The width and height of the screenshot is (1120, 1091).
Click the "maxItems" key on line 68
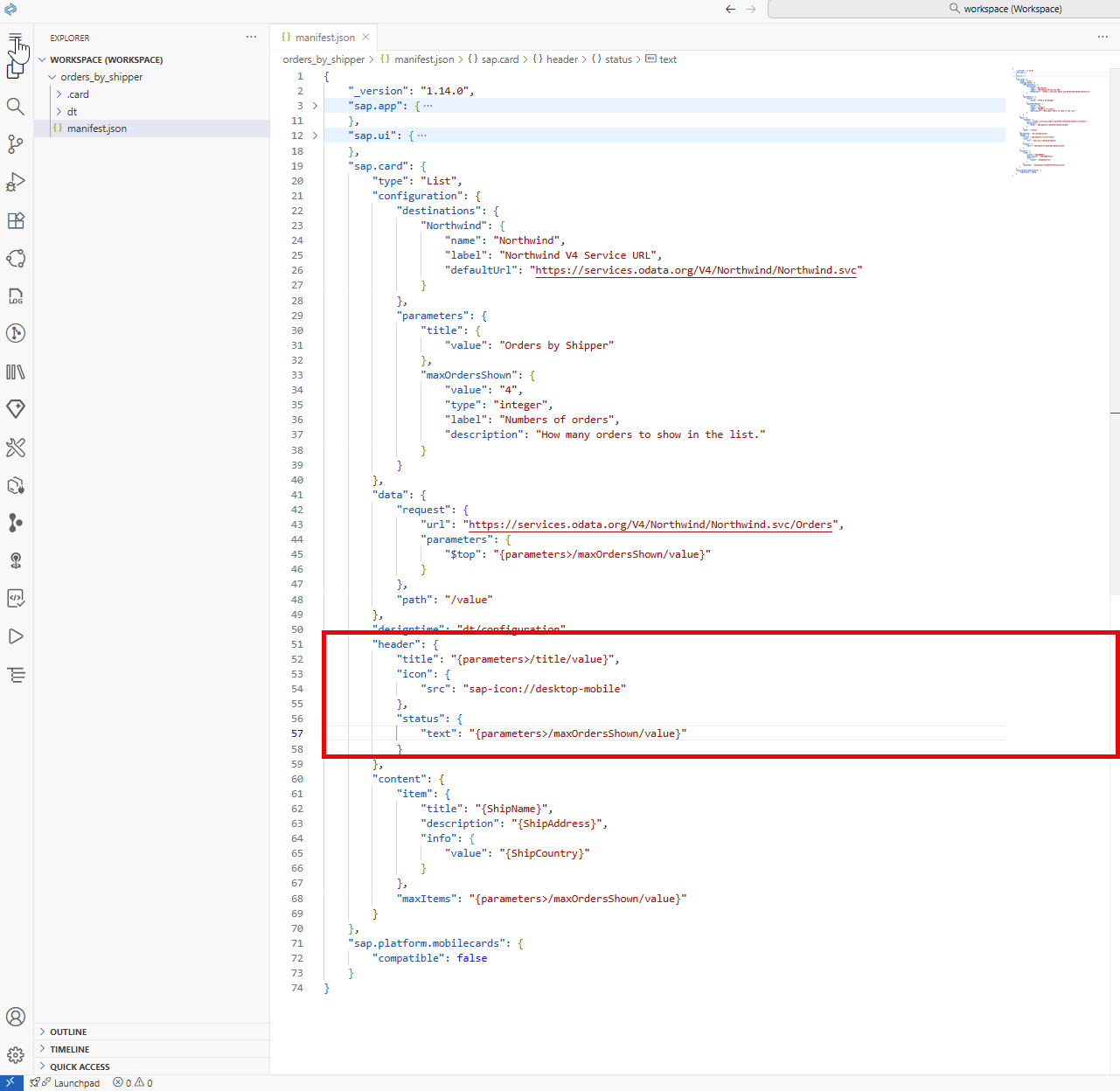427,899
